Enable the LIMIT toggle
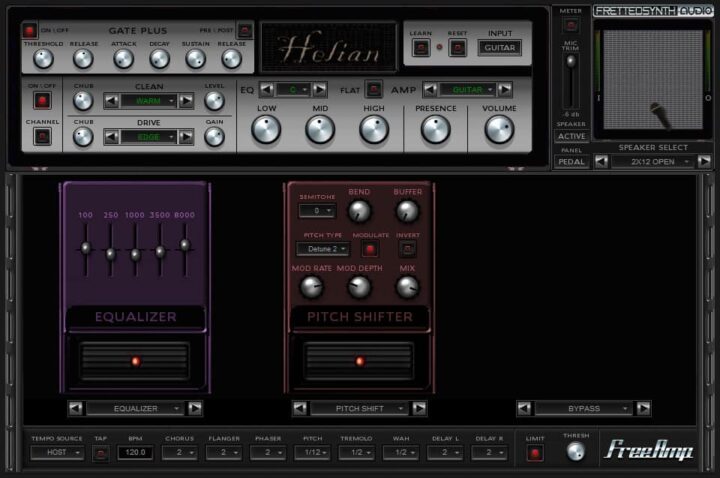Image resolution: width=720 pixels, height=478 pixels. [x=536, y=453]
